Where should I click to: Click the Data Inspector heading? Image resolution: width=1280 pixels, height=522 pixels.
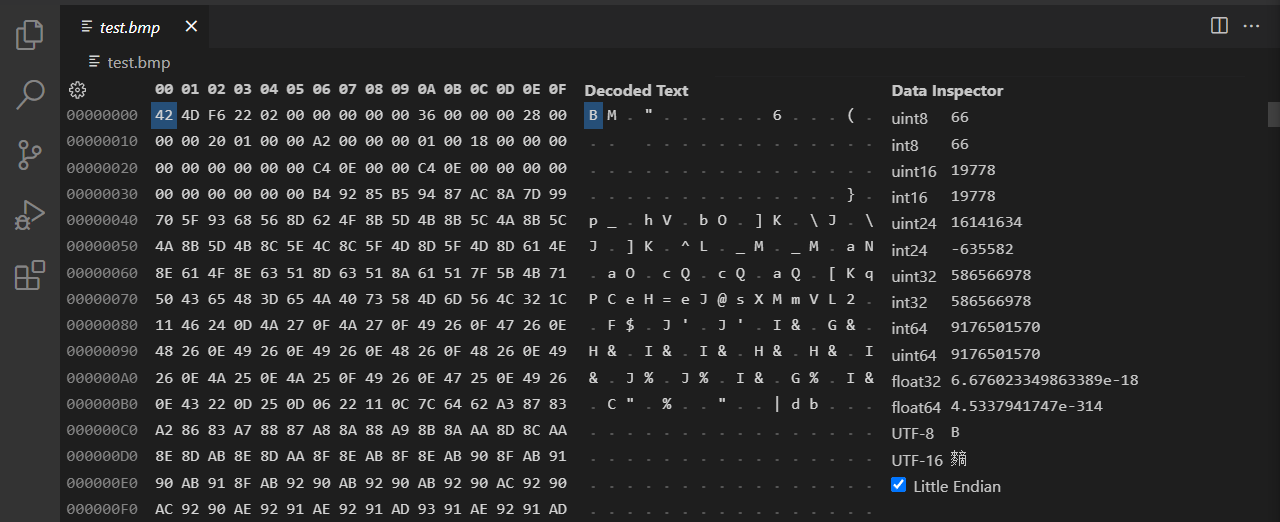(947, 90)
